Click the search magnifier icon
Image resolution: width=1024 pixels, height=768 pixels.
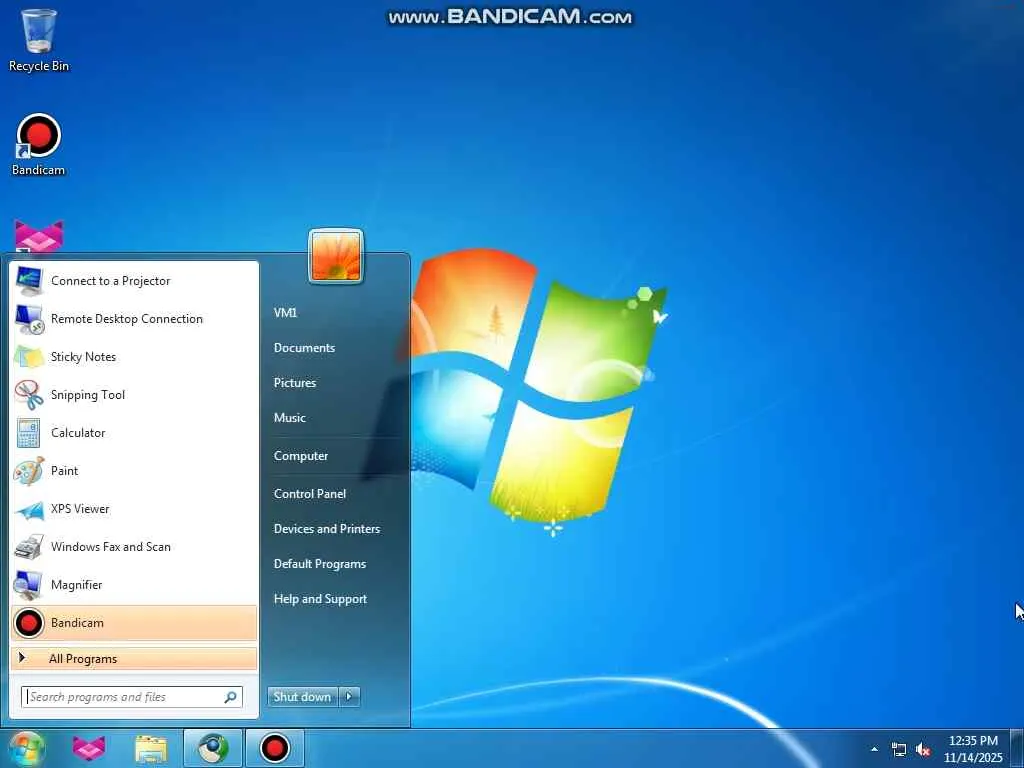[231, 697]
